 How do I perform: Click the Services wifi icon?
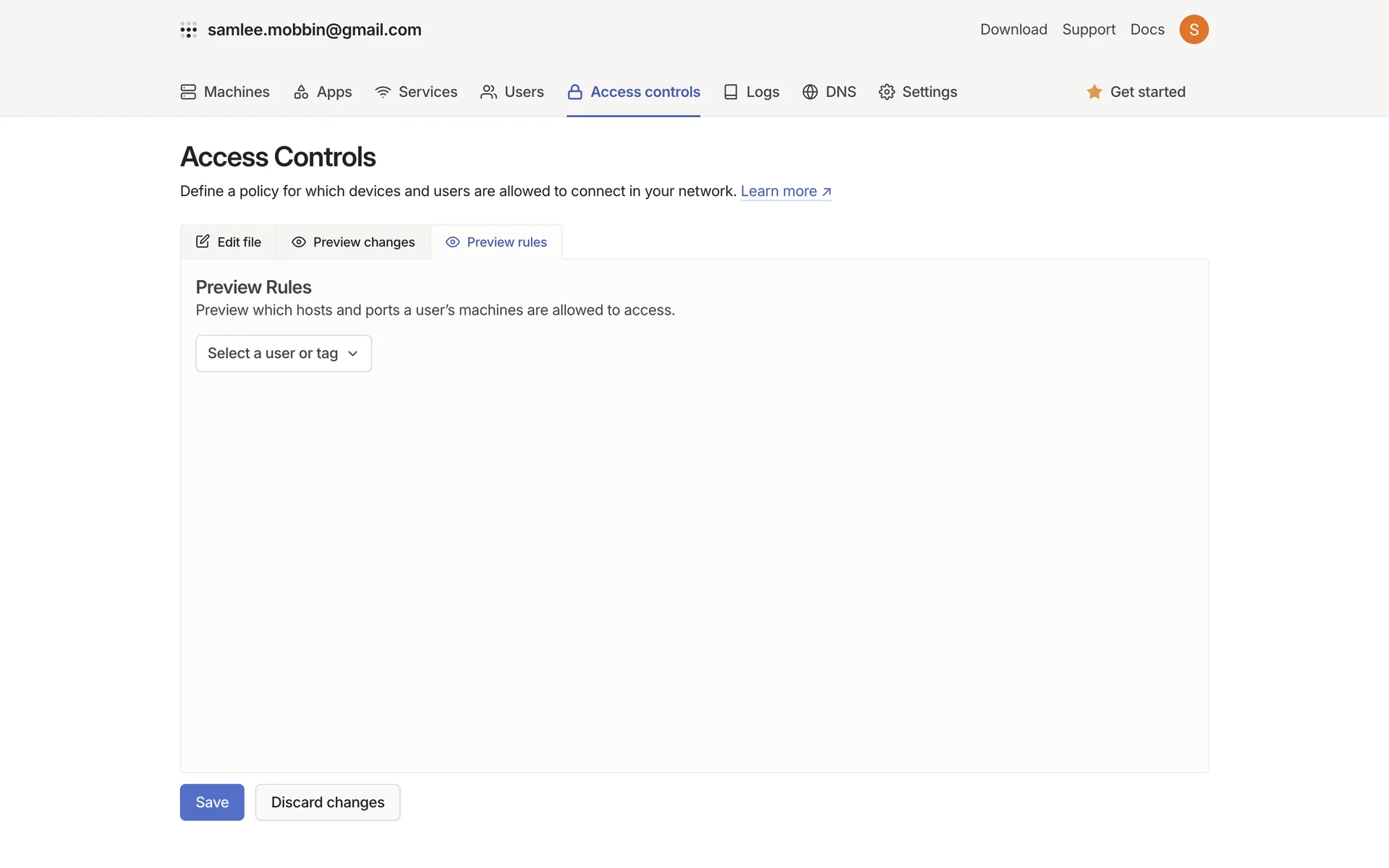point(383,92)
